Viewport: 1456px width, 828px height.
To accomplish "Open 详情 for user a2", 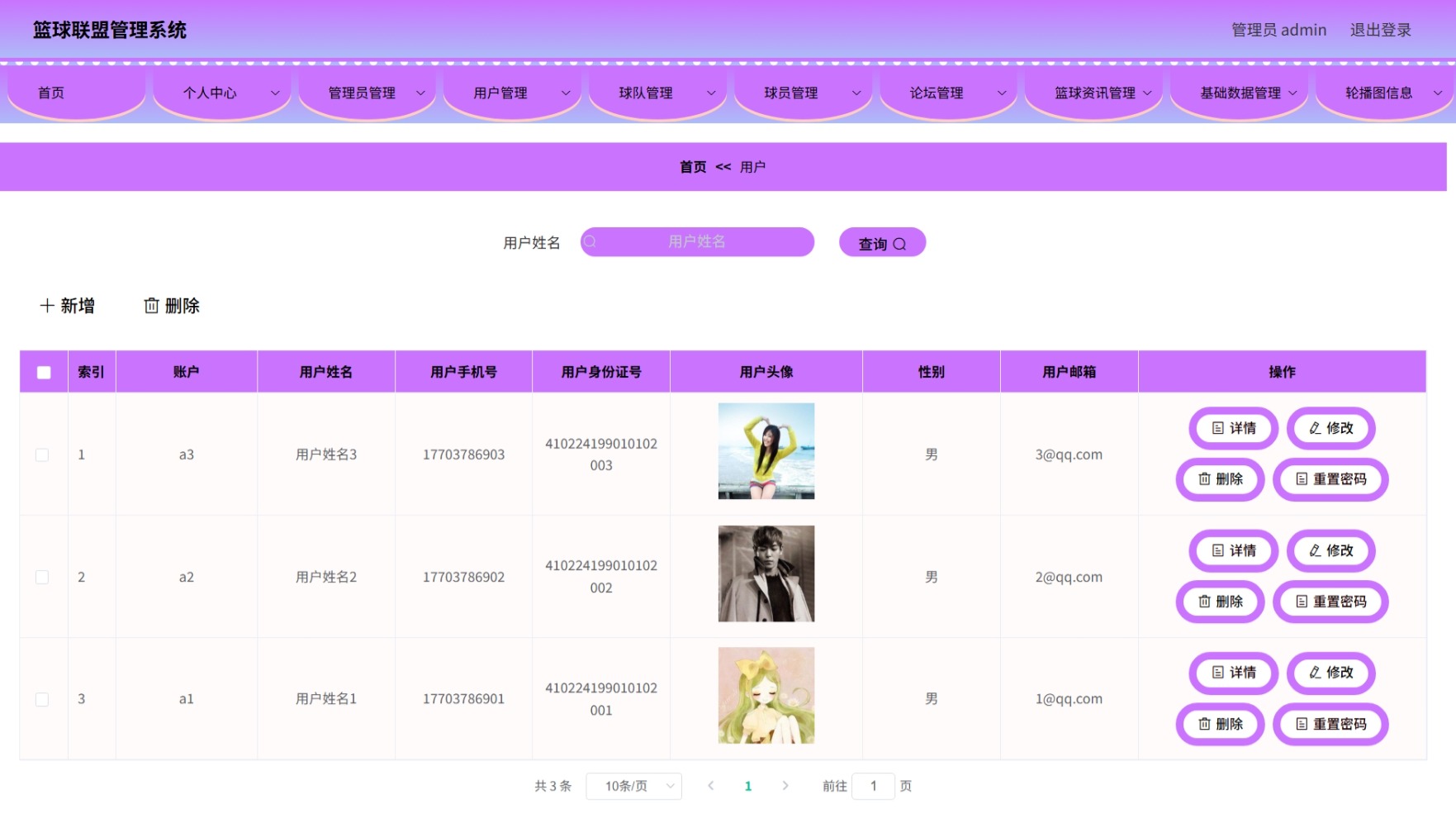I will pos(1234,550).
